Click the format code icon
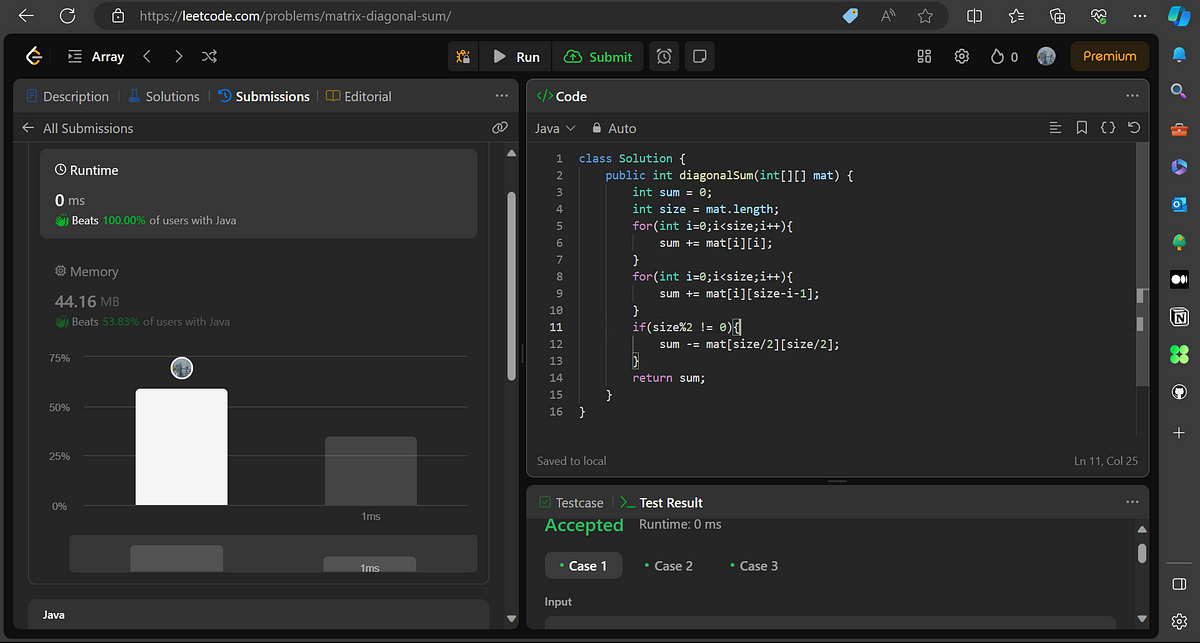This screenshot has height=643, width=1200. pos(1055,128)
